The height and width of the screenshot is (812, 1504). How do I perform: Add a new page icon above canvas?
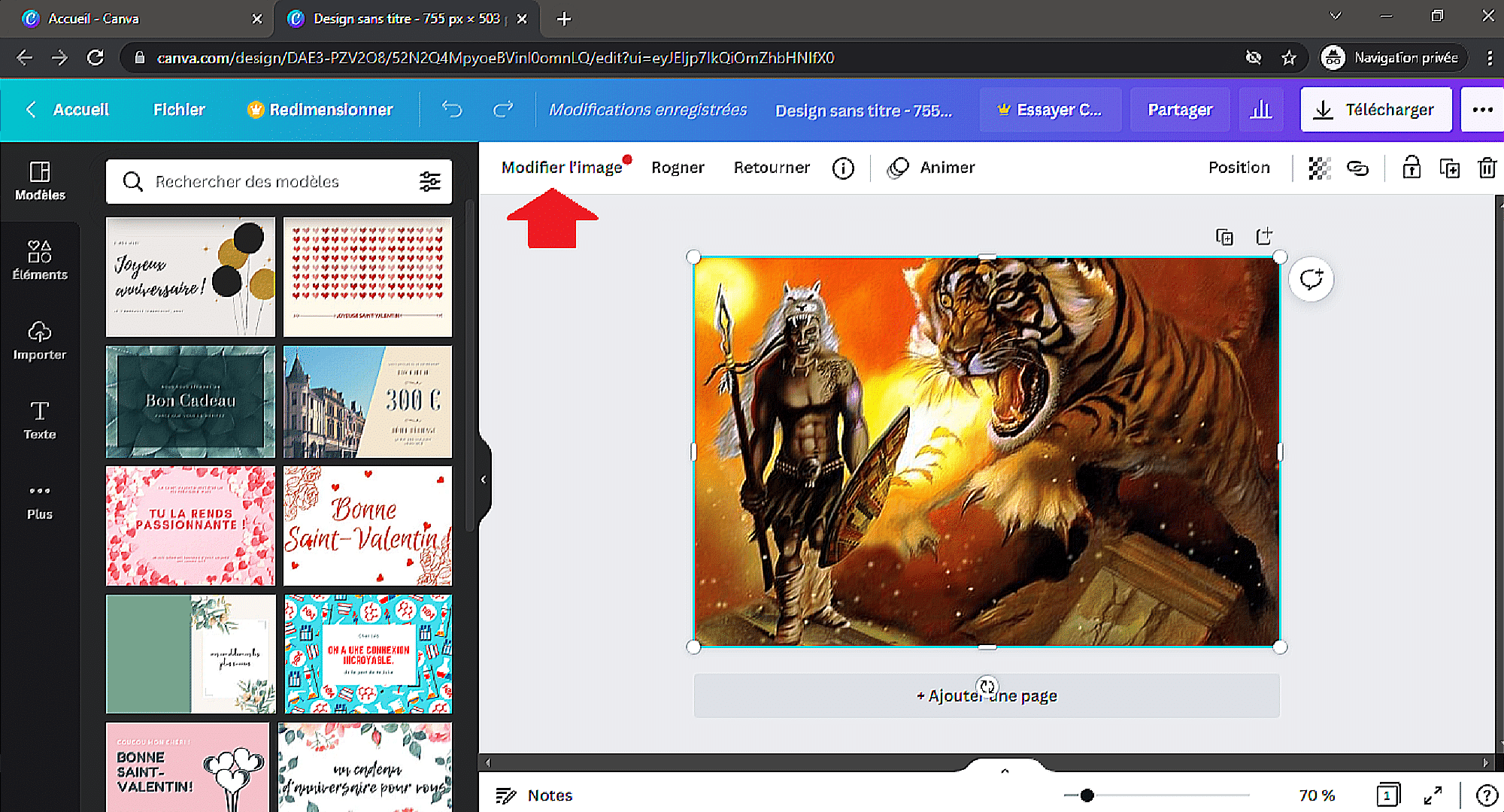[x=1264, y=236]
